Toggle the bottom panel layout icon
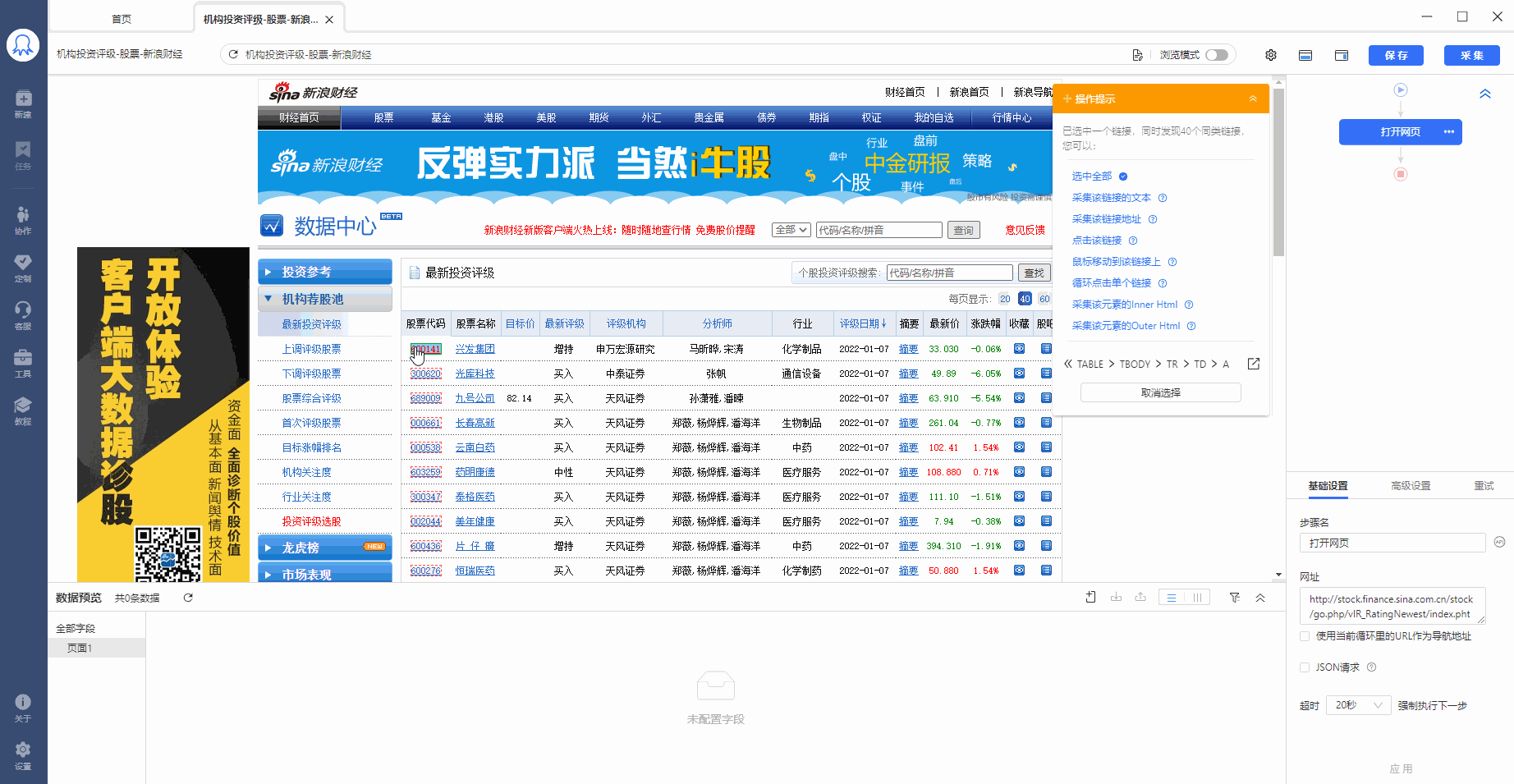The image size is (1514, 784). click(x=1305, y=55)
